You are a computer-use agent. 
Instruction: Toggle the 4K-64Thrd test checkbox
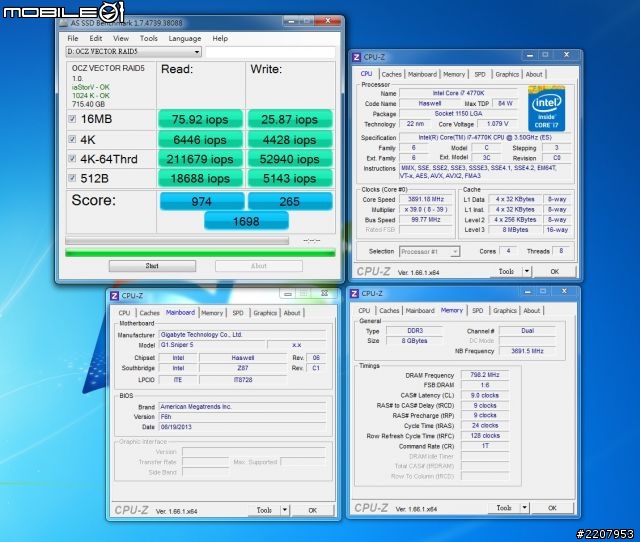[x=72, y=158]
